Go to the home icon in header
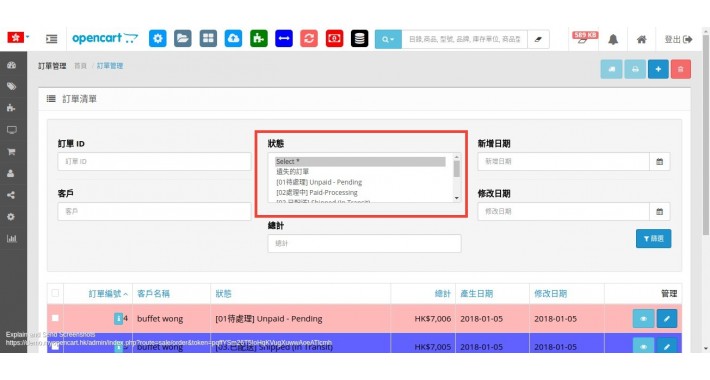Image resolution: width=710 pixels, height=380 pixels. [x=641, y=39]
